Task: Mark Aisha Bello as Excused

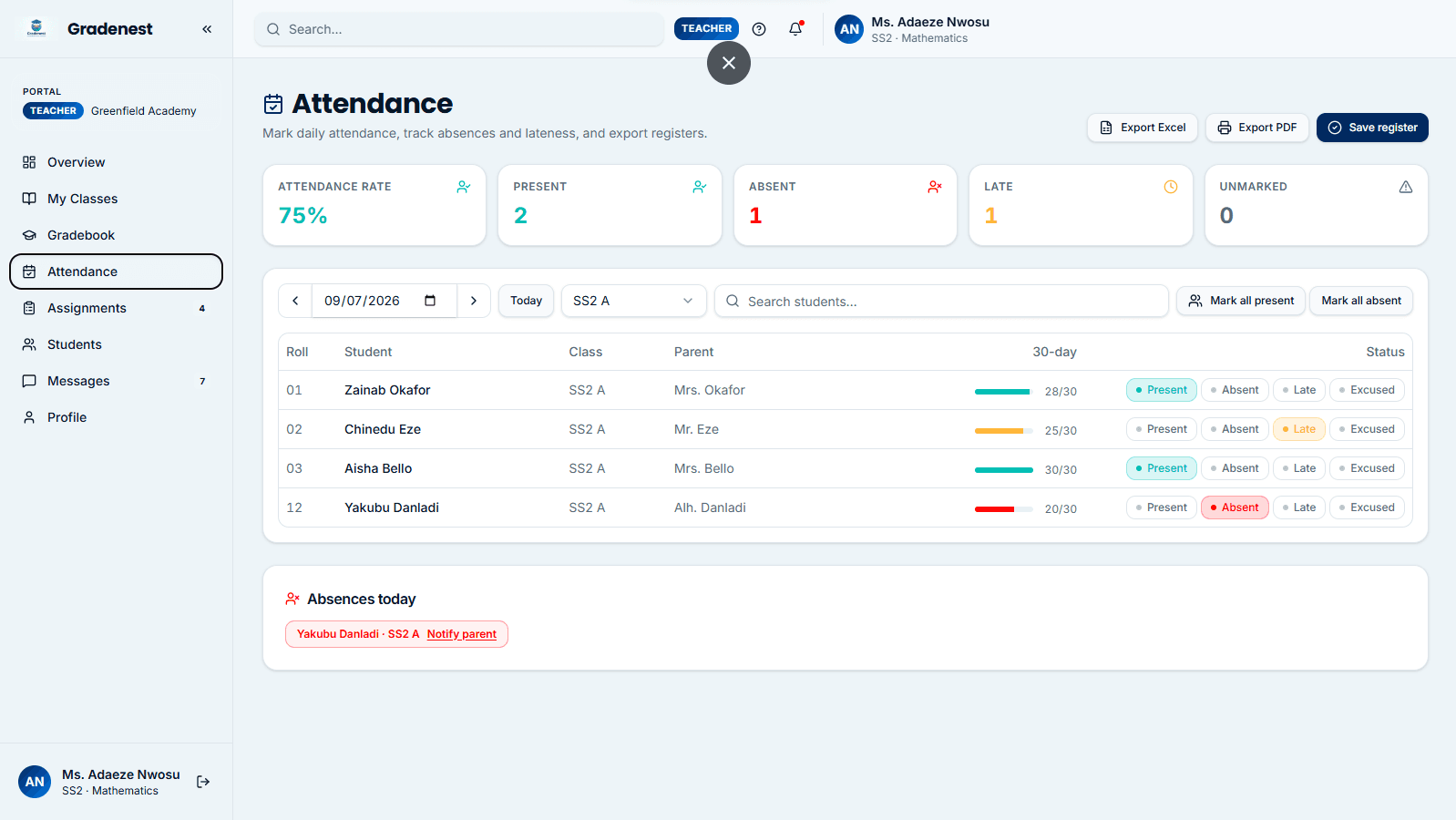Action: coord(1367,468)
